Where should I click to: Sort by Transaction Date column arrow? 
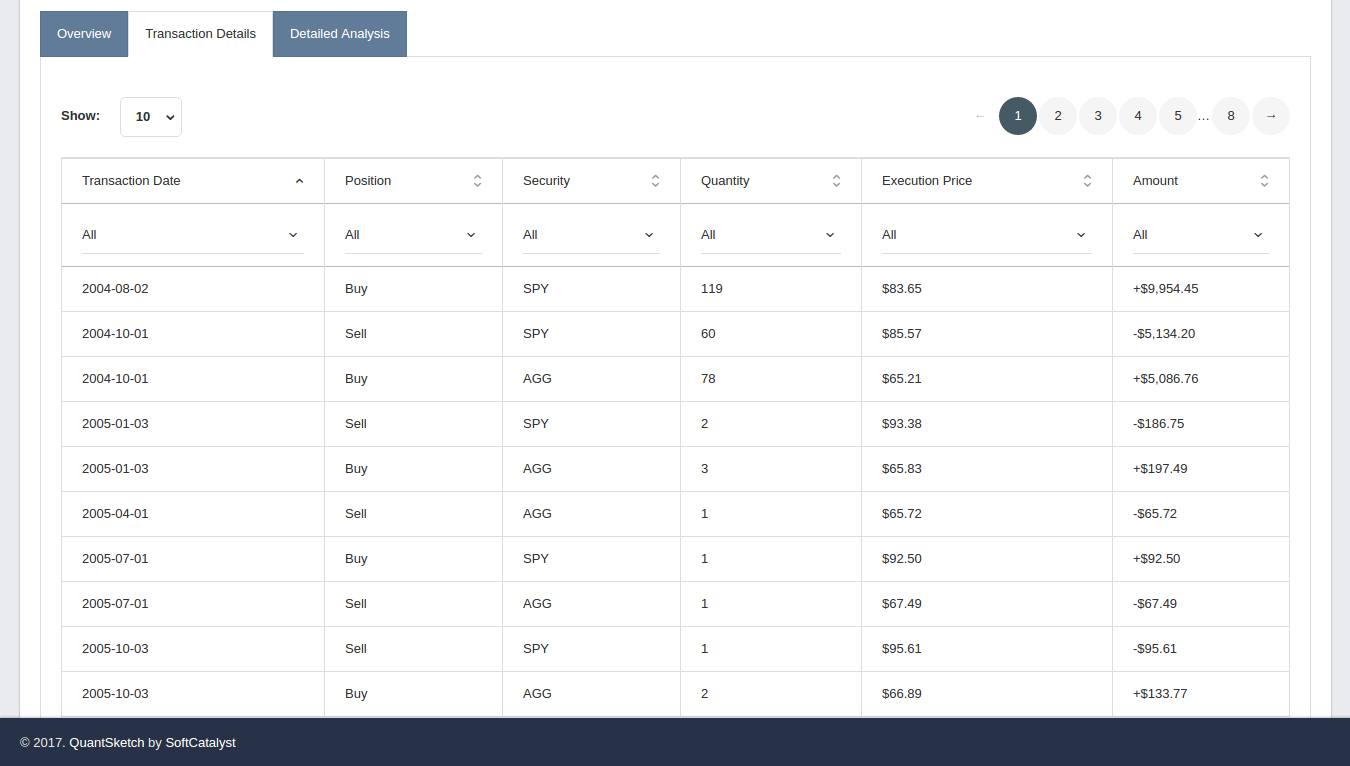coord(299,181)
